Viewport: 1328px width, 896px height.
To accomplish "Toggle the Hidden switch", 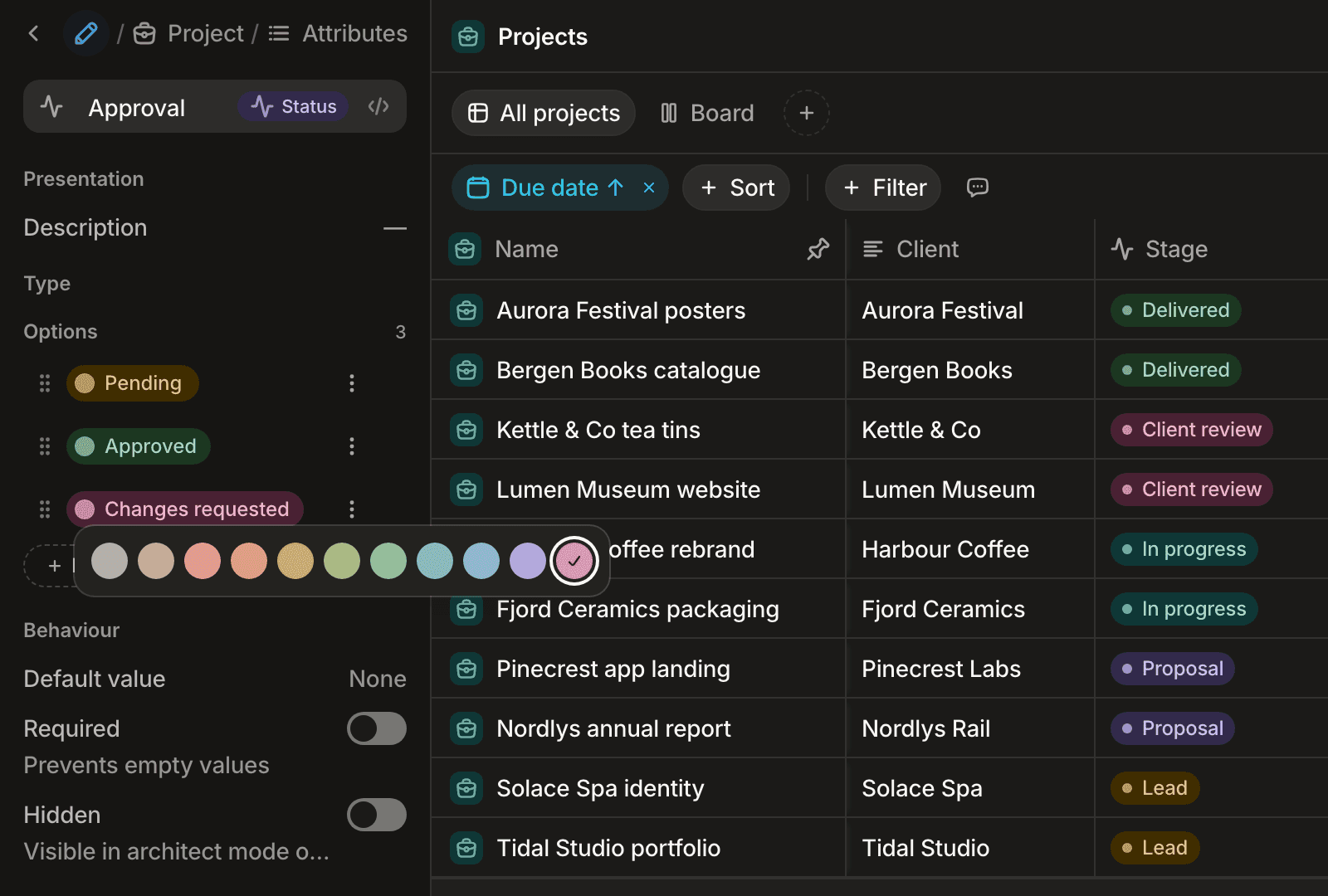I will 377,815.
